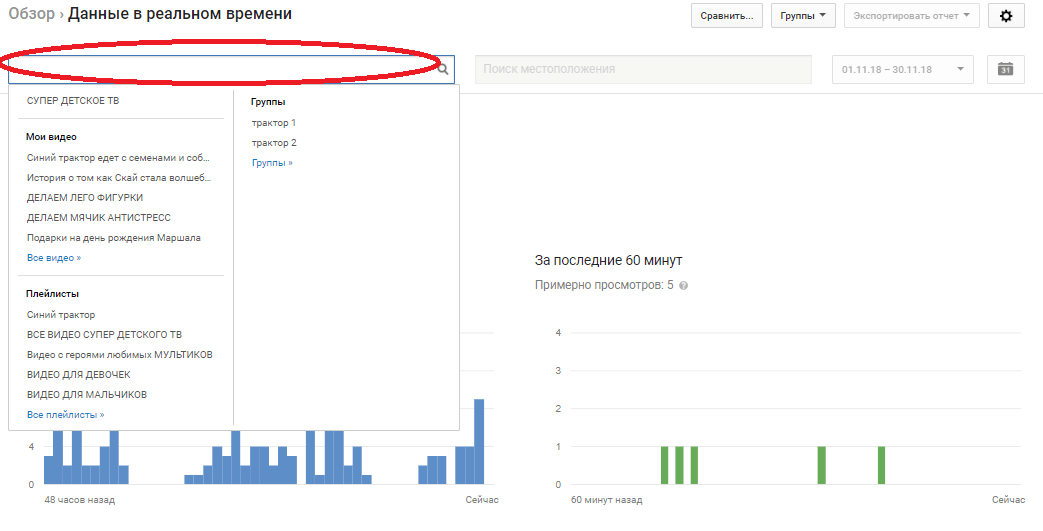This screenshot has width=1043, height=531.
Task: Go to the Обзор breadcrumb link
Action: [31, 14]
